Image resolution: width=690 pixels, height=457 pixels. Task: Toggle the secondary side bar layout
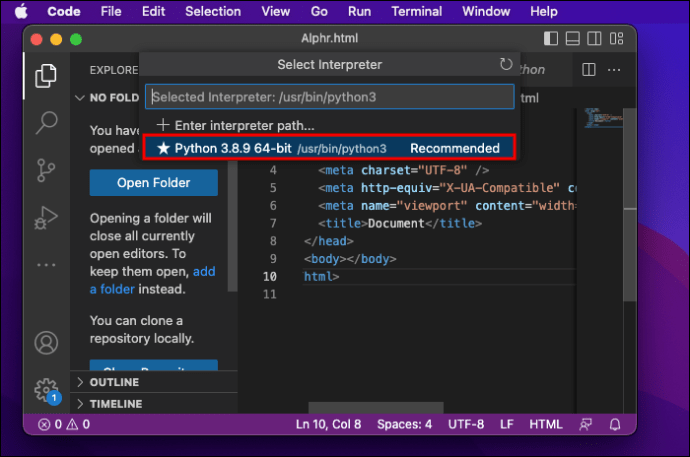594,39
